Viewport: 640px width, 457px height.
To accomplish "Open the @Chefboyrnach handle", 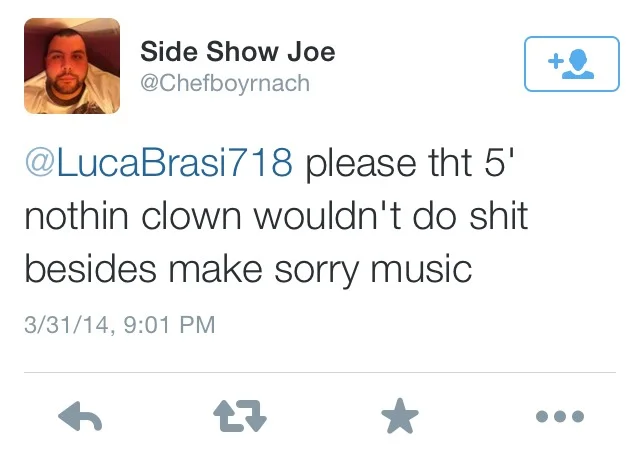I will [225, 83].
